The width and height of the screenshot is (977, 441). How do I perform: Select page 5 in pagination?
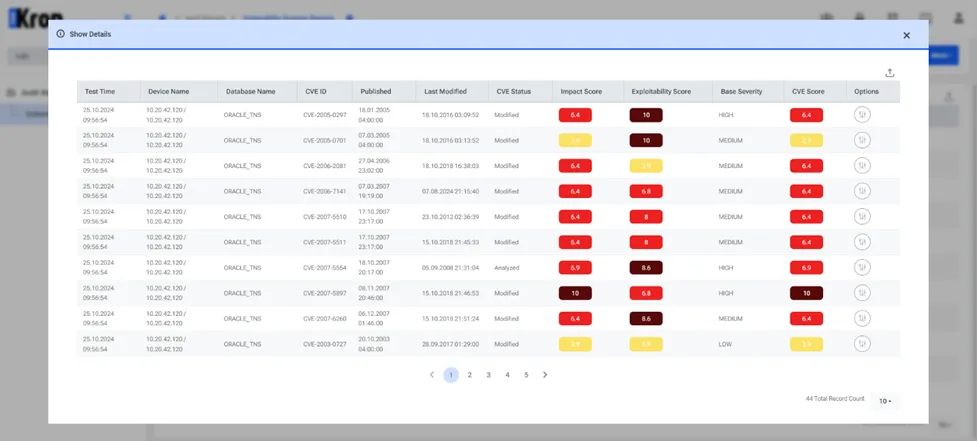526,375
